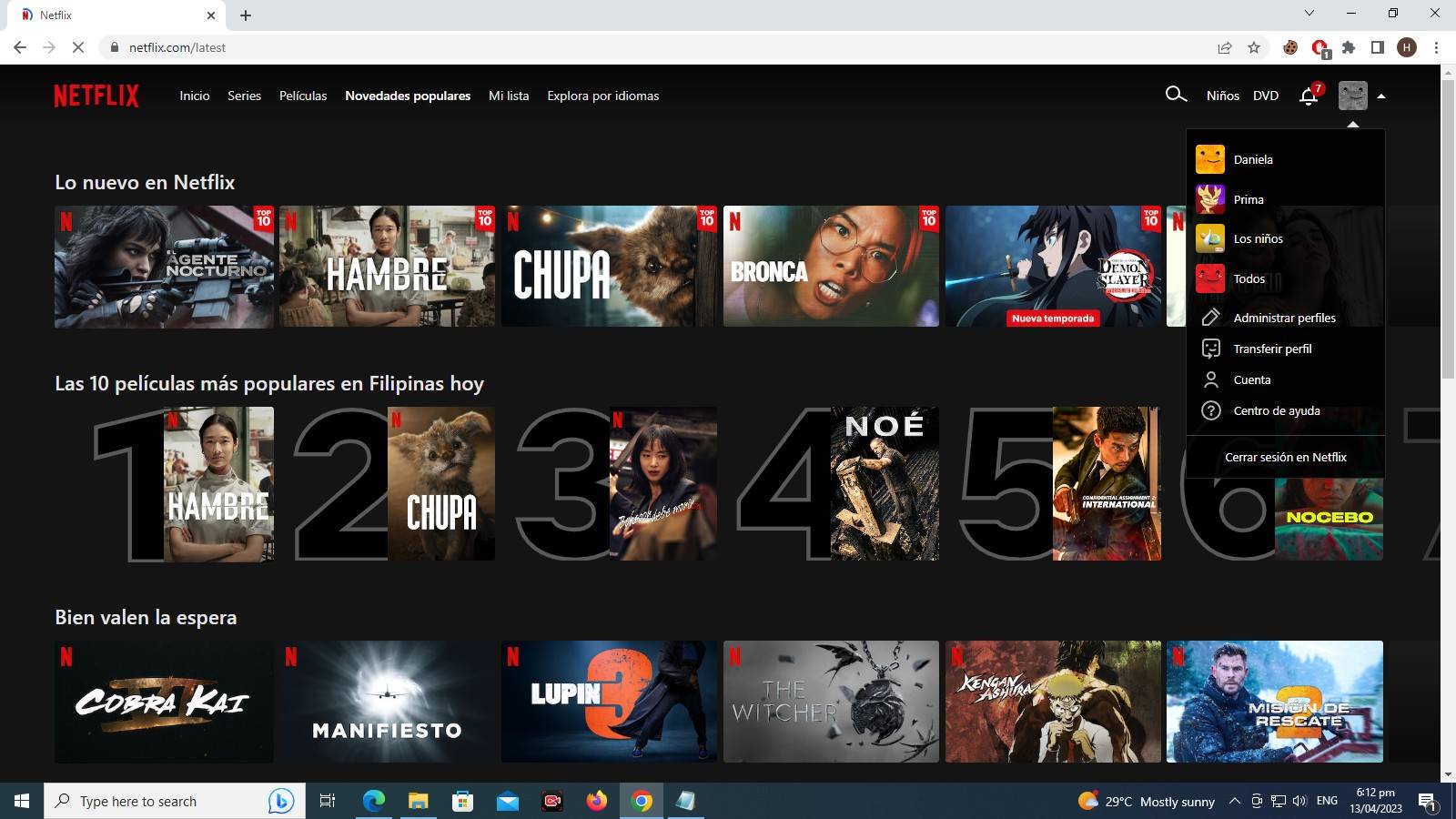The image size is (1456, 819).
Task: Go to Inicio
Action: click(x=195, y=96)
